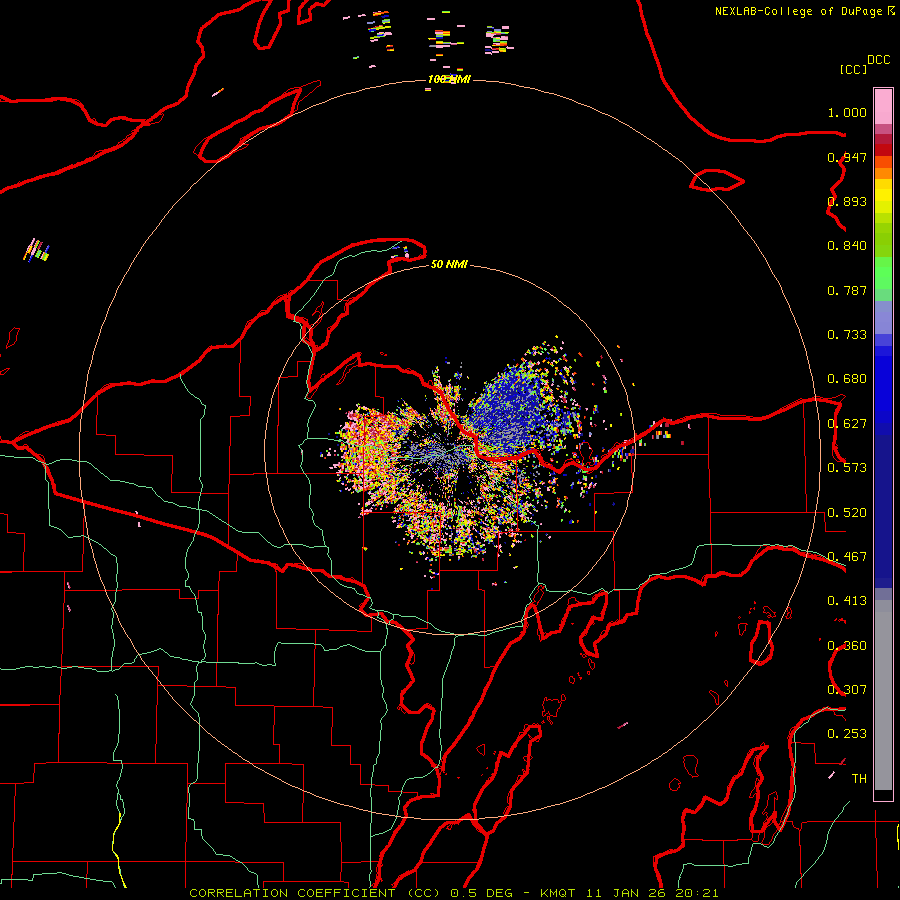
Task: Click the NEXLAB-College of DuPage label
Action: pos(798,11)
